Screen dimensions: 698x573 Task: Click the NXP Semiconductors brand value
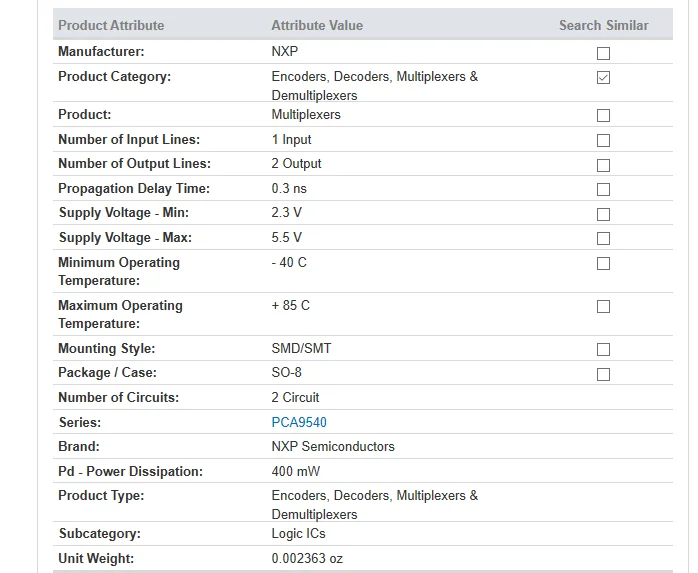(333, 447)
